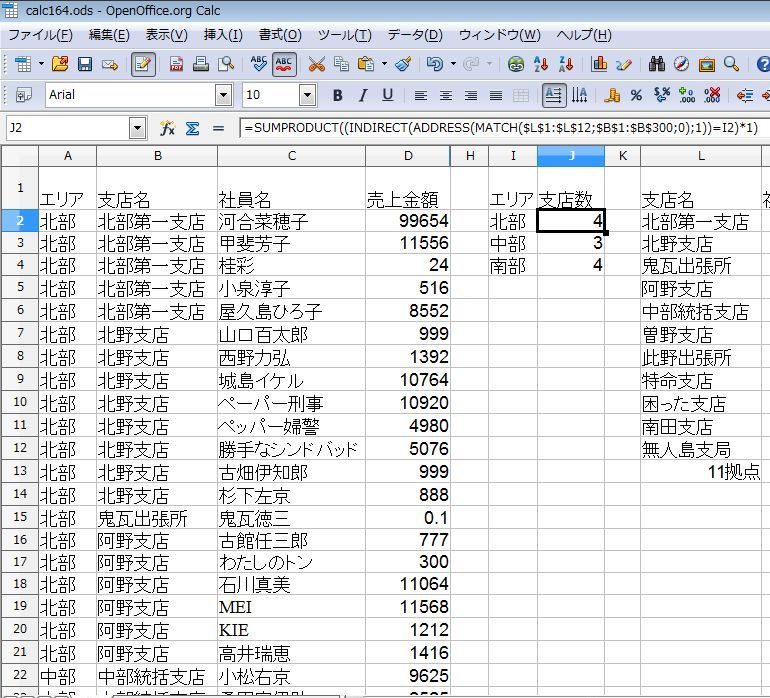
Task: Click the formula input line
Action: coord(500,128)
